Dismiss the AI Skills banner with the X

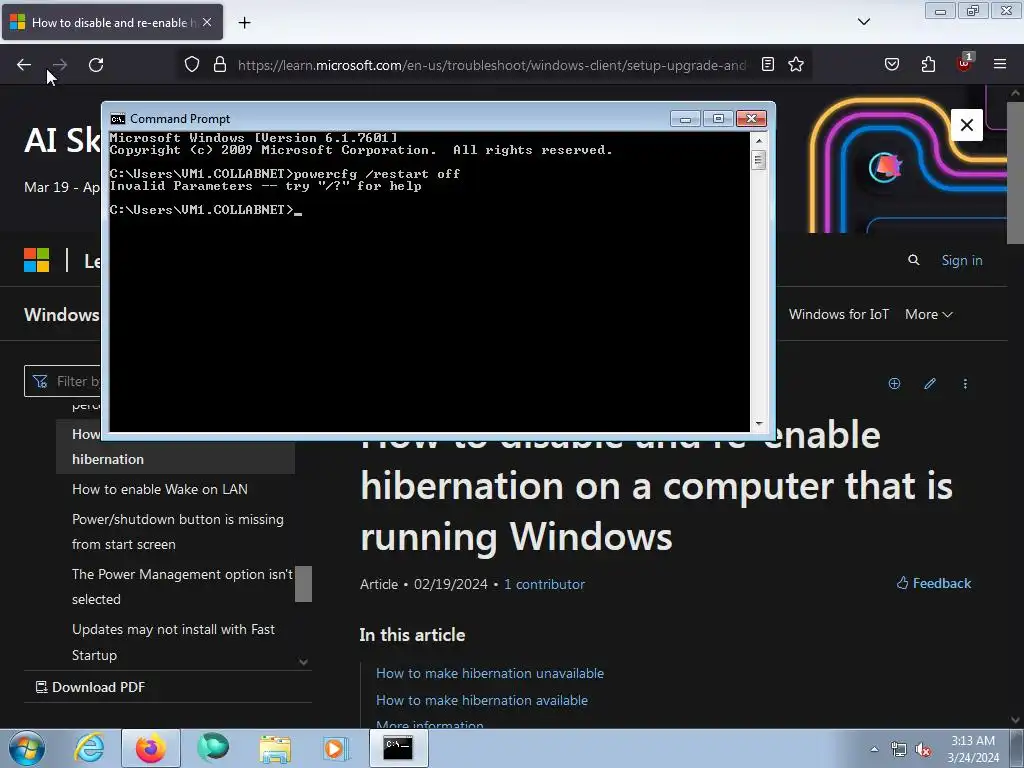pyautogui.click(x=967, y=125)
